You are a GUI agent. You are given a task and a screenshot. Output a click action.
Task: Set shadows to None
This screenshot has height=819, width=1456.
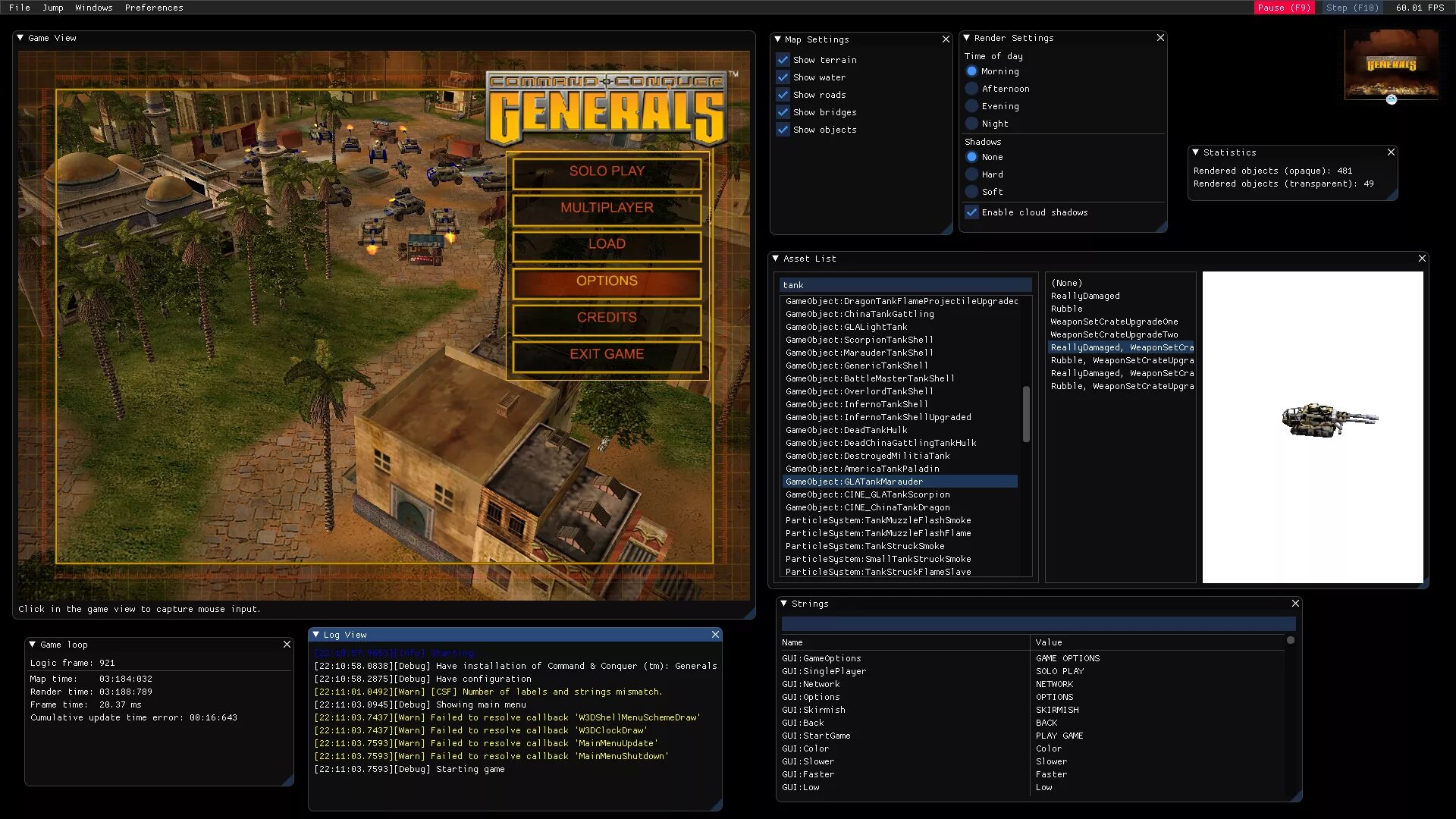click(x=971, y=157)
